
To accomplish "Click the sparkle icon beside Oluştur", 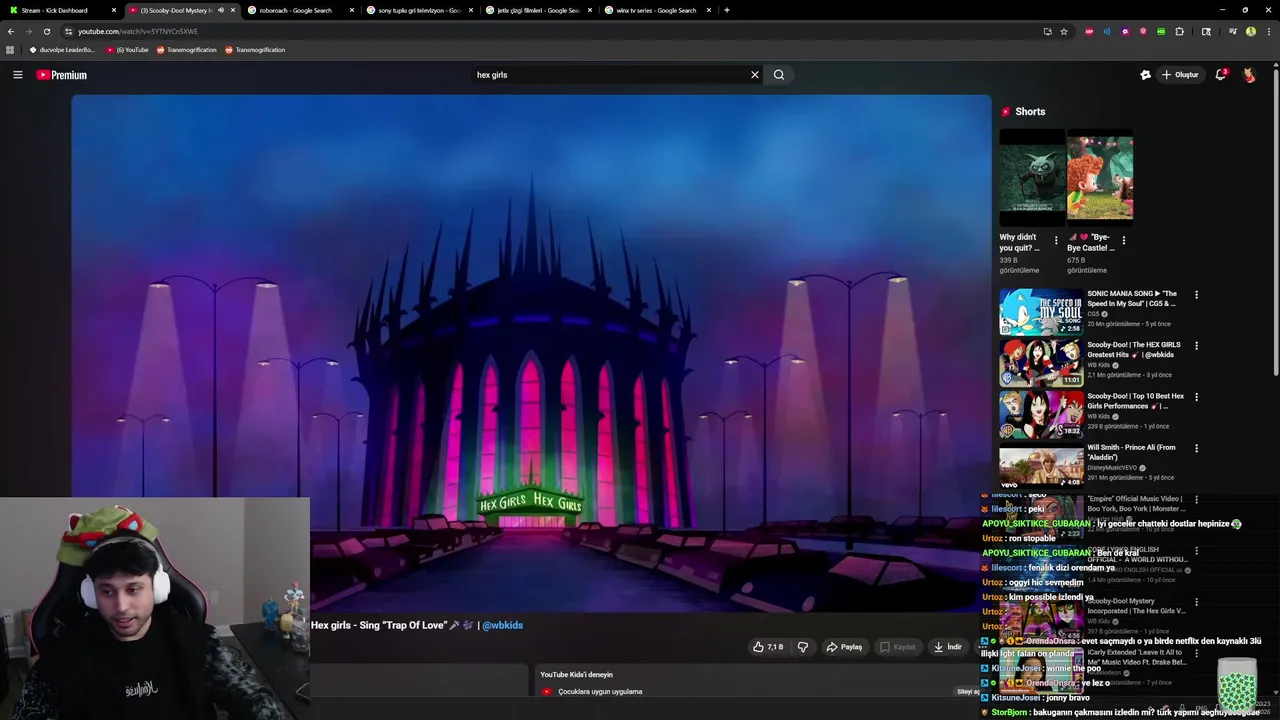I will pyautogui.click(x=1146, y=75).
